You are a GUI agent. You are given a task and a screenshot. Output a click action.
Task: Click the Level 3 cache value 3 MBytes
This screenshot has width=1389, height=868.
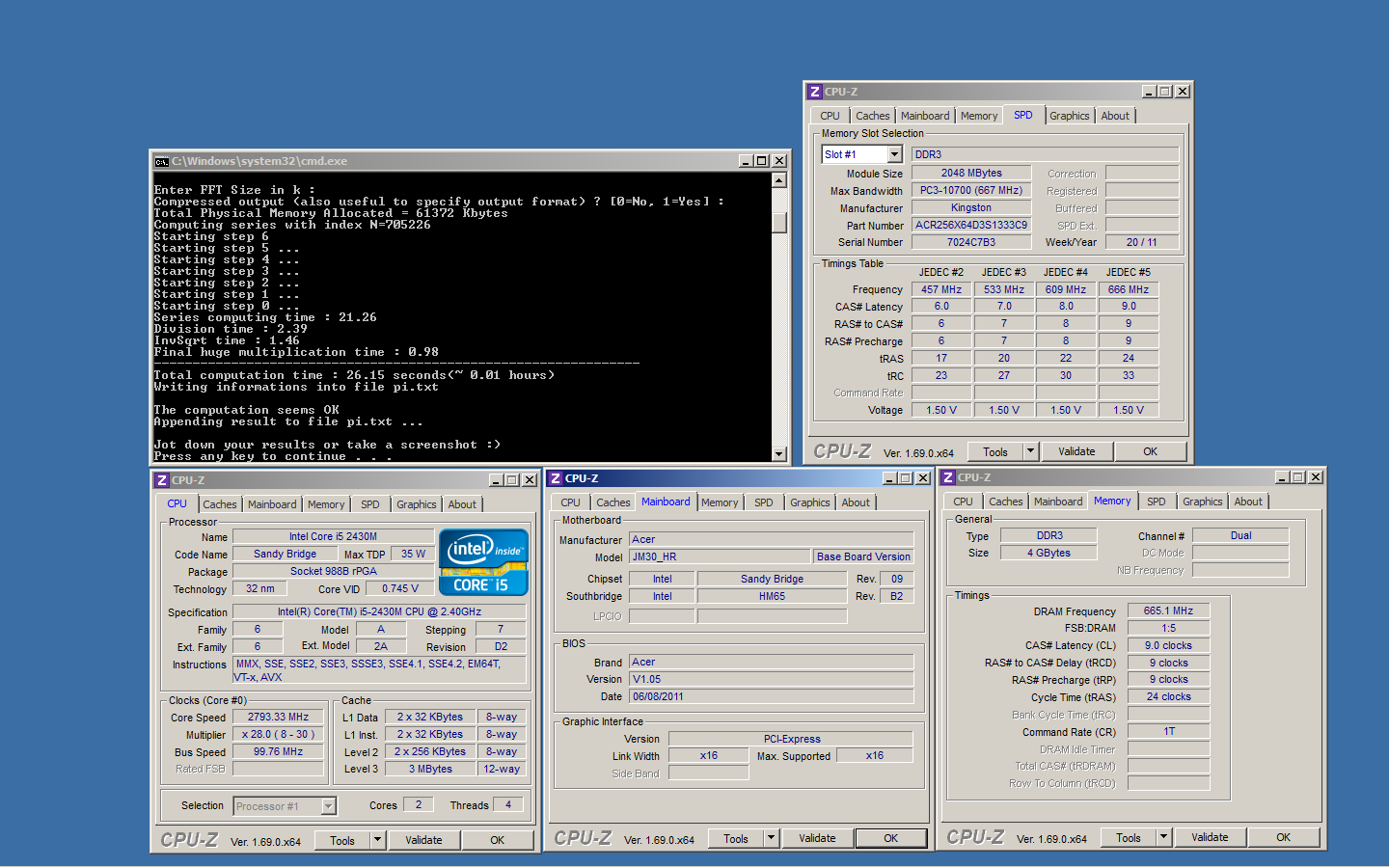(430, 769)
